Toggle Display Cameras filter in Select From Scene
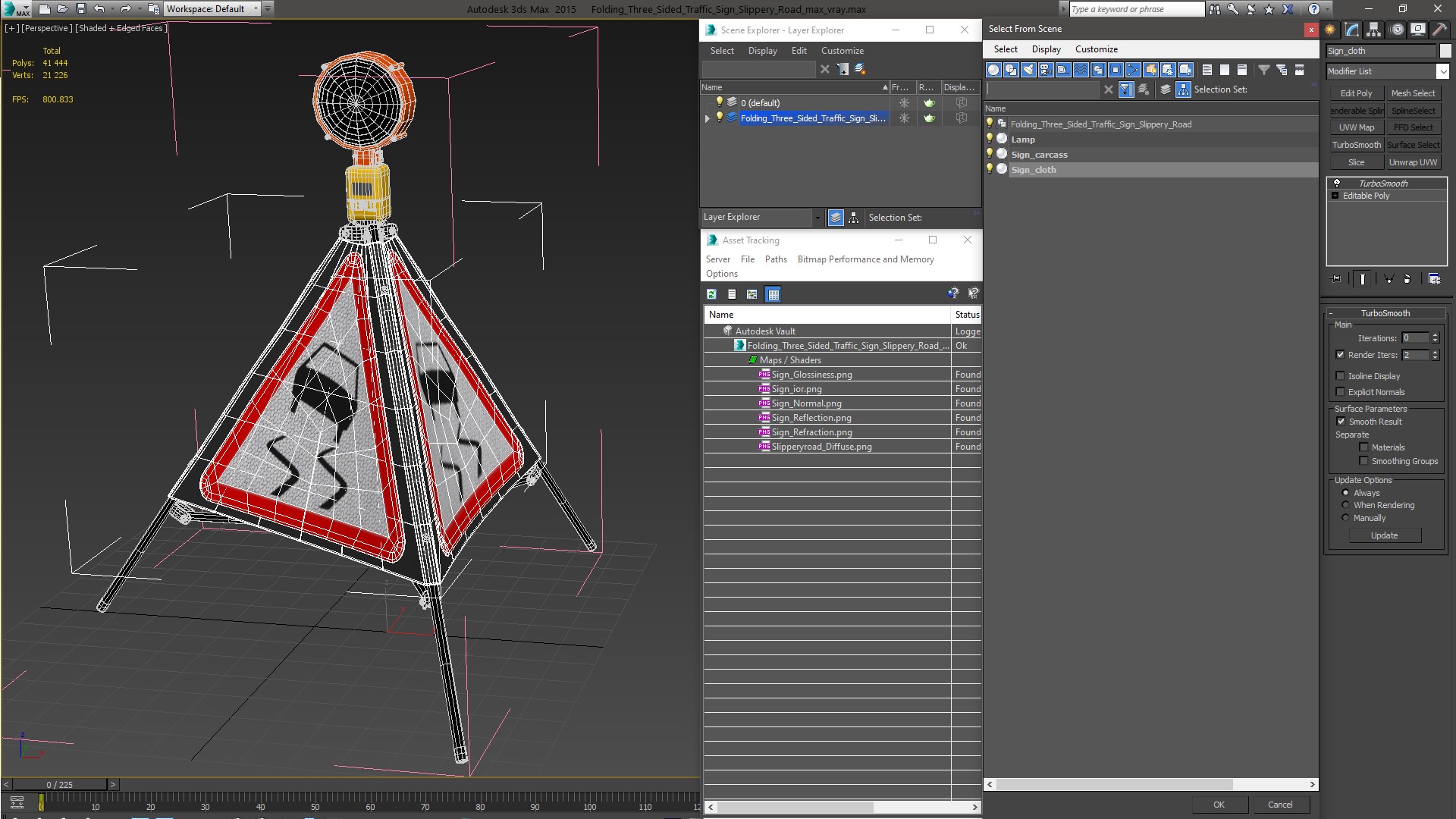The width and height of the screenshot is (1456, 819). coord(1046,70)
